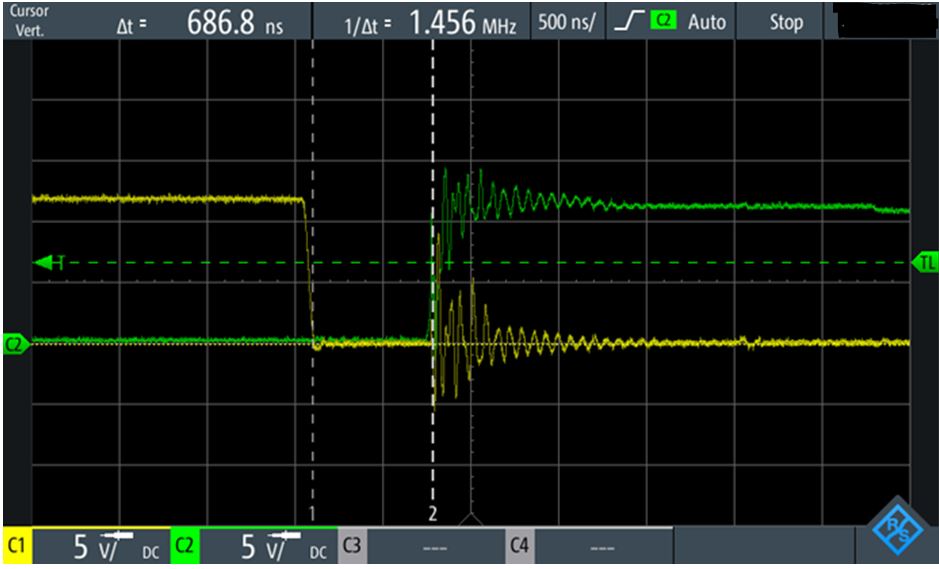Open the 500 ns/ timebase setting
The image size is (939, 569).
[x=567, y=22]
